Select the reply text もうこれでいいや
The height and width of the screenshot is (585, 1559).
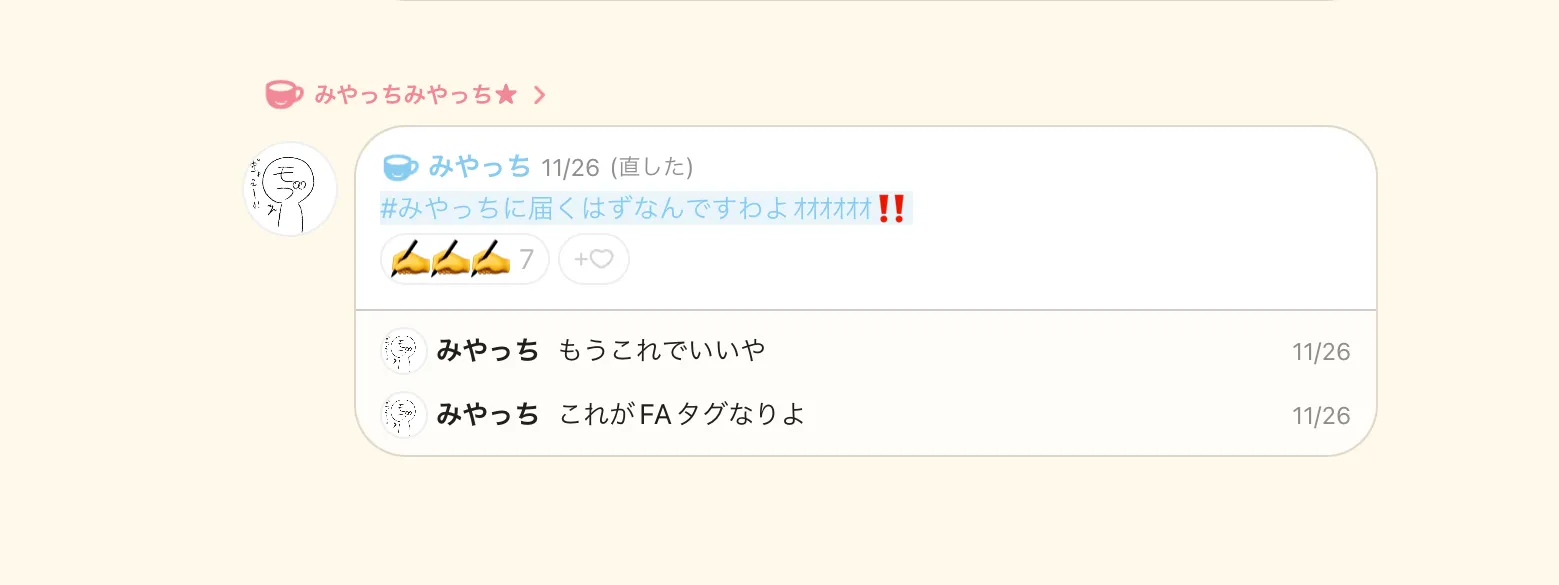click(x=662, y=351)
